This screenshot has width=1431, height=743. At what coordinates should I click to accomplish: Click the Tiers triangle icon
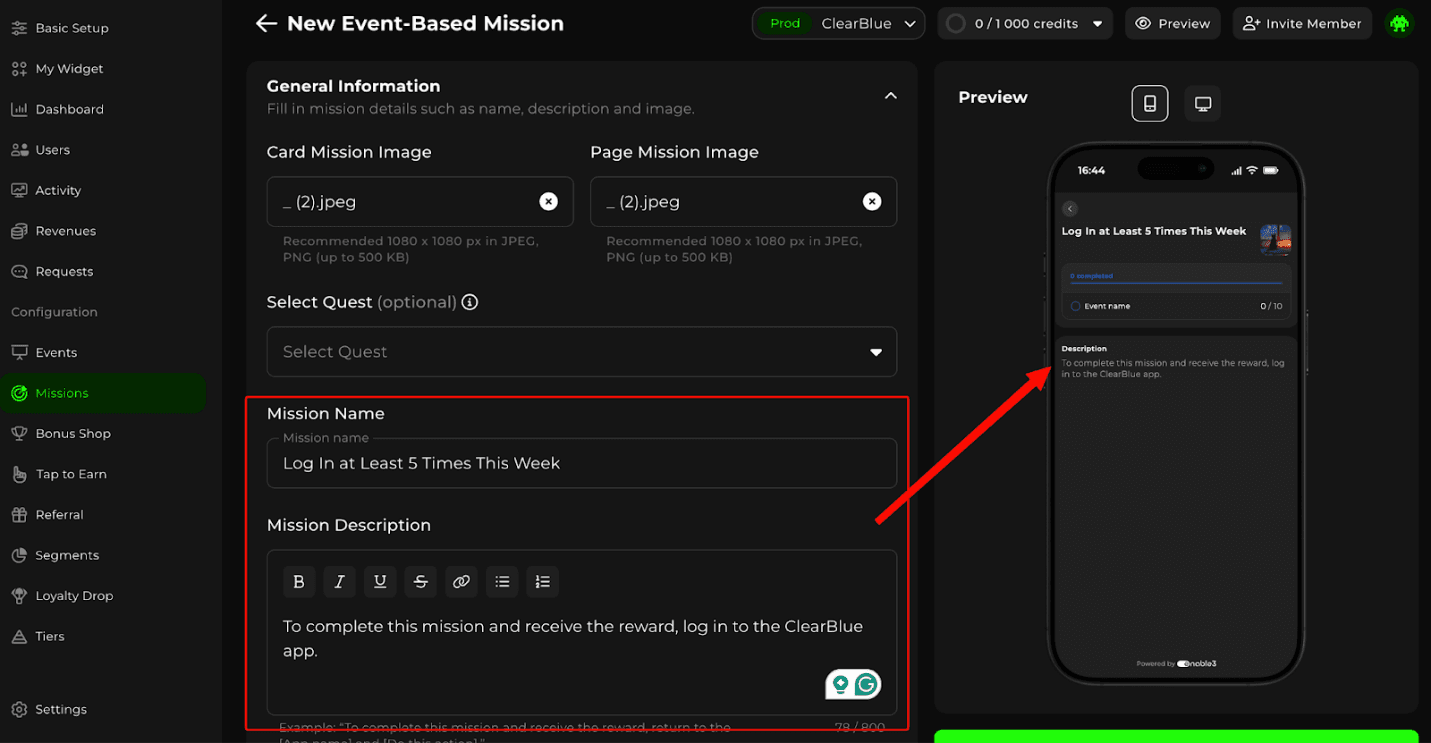(19, 636)
